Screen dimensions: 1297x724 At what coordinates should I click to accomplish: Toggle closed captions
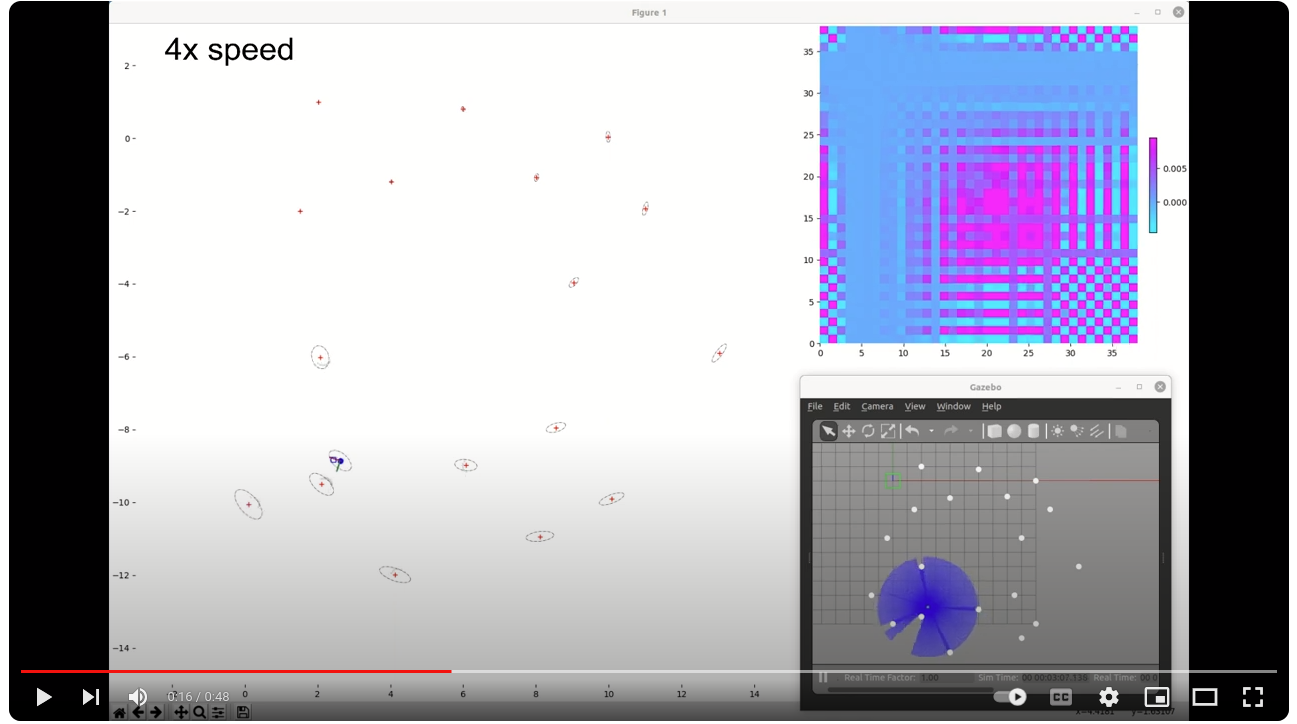pyautogui.click(x=1060, y=697)
